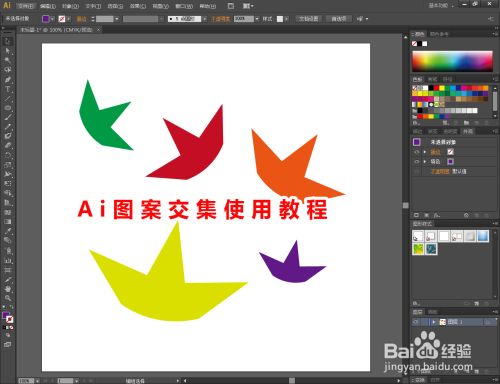The width and height of the screenshot is (500, 384).
Task: Pick a color from the spectrum bar
Action: click(x=452, y=61)
